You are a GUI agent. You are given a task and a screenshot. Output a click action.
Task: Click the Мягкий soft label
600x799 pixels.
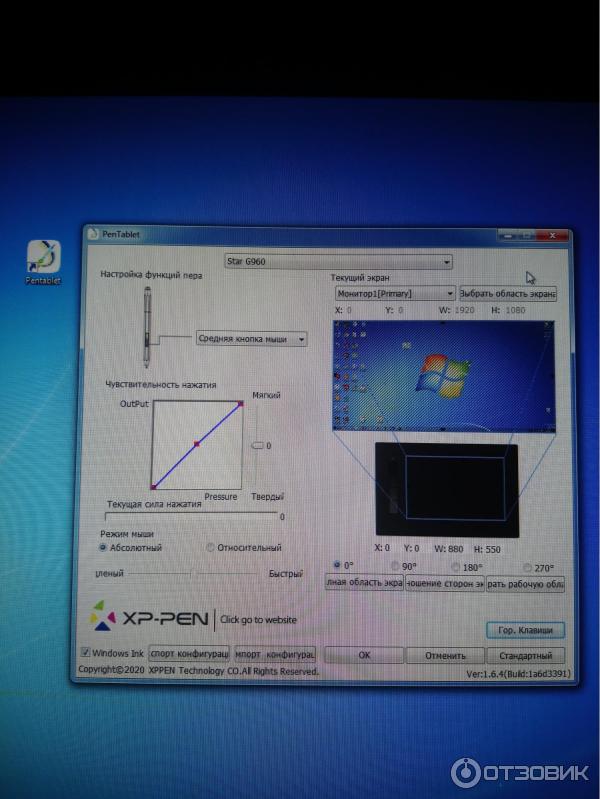coord(266,395)
